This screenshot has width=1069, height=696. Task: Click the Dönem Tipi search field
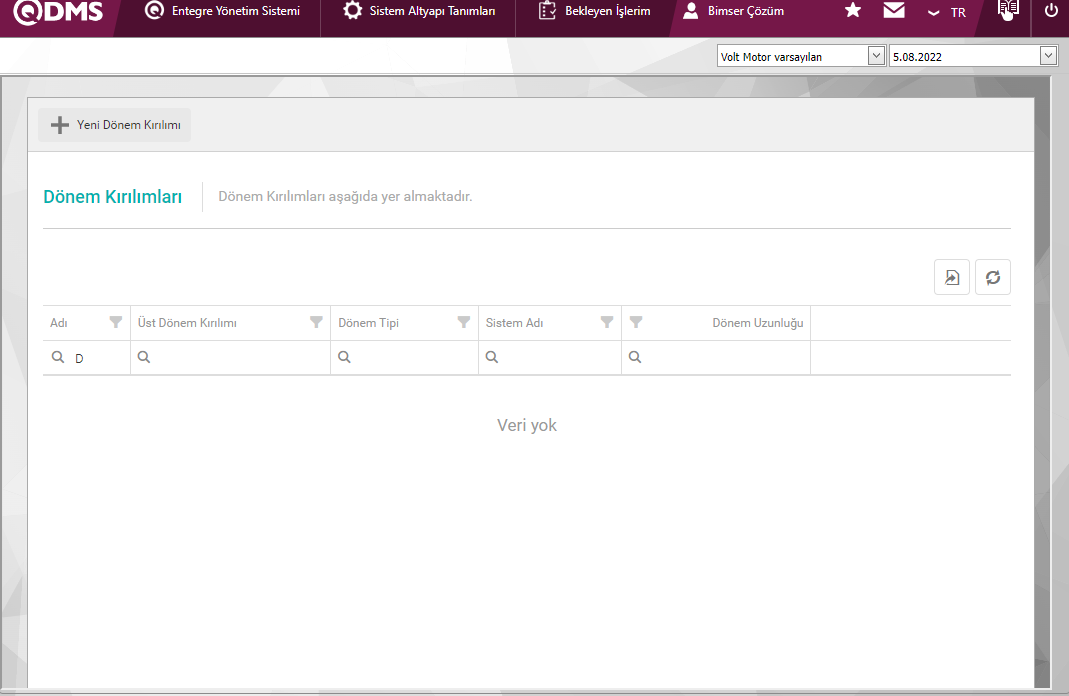(412, 357)
